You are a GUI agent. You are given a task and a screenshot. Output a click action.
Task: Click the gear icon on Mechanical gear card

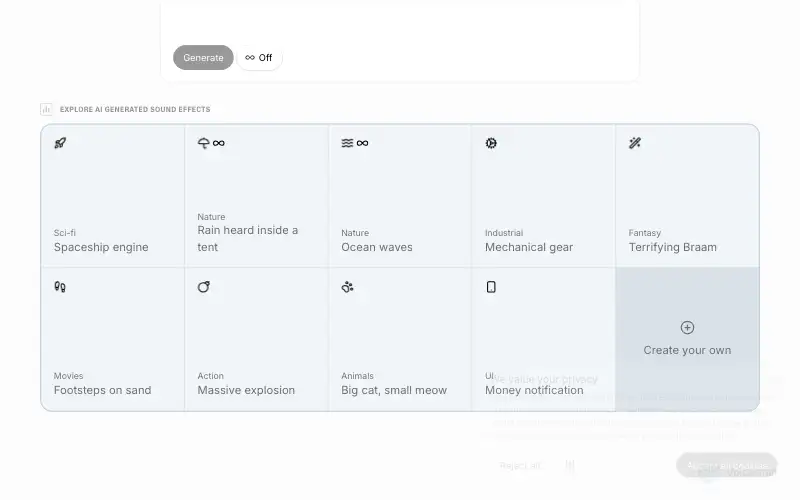[x=491, y=143]
